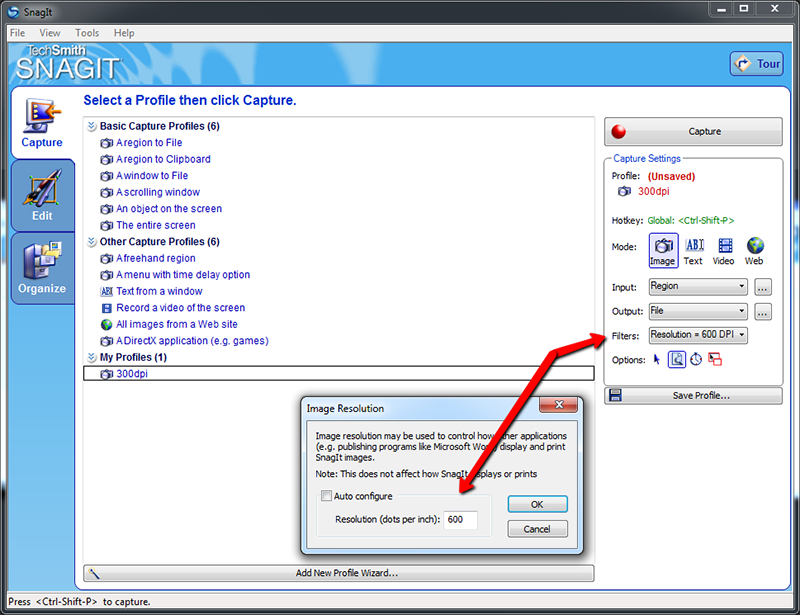The width and height of the screenshot is (800, 615).
Task: Toggle the include cursor option icon
Action: click(657, 360)
